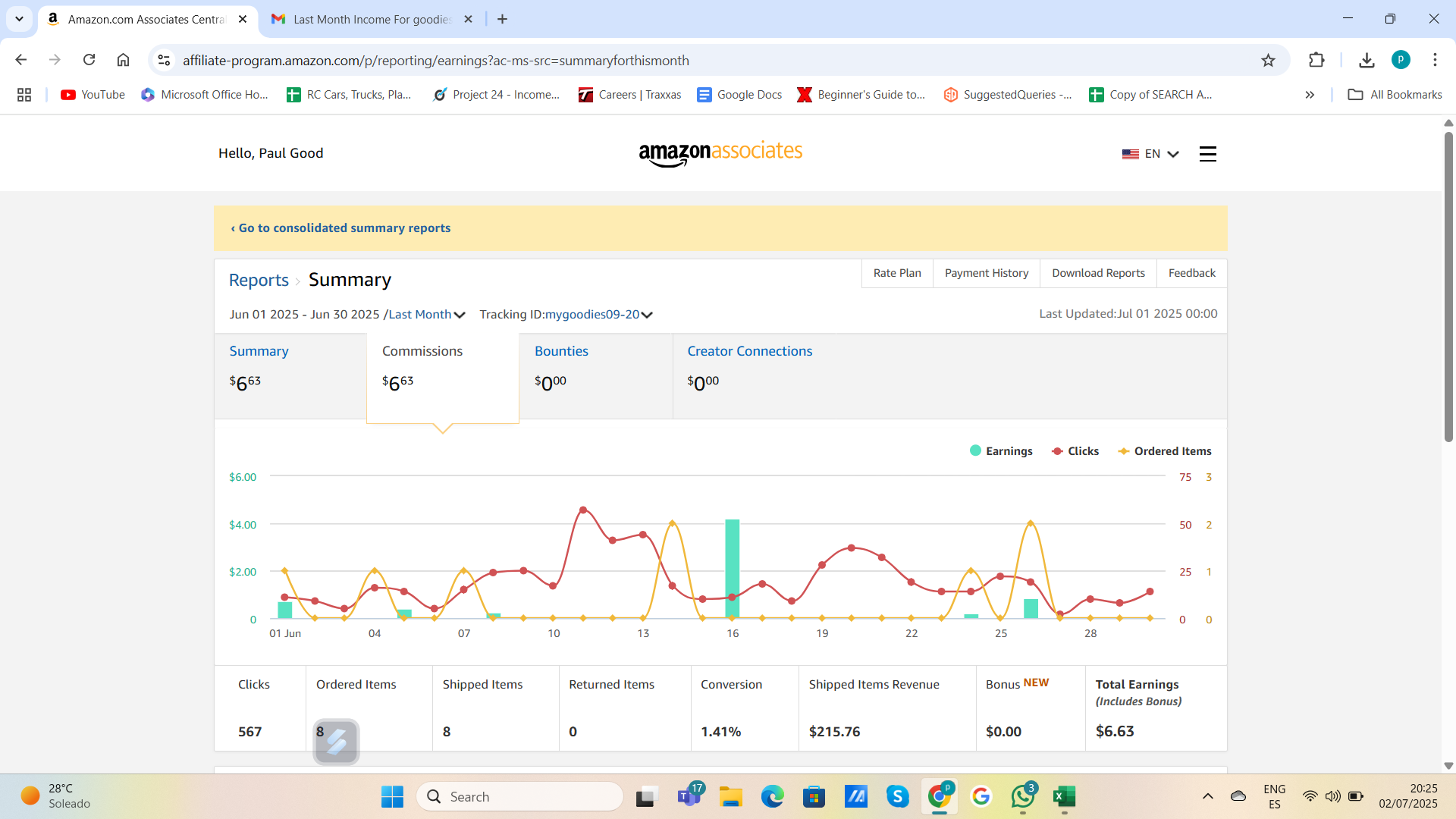Click Download Reports

(x=1098, y=273)
